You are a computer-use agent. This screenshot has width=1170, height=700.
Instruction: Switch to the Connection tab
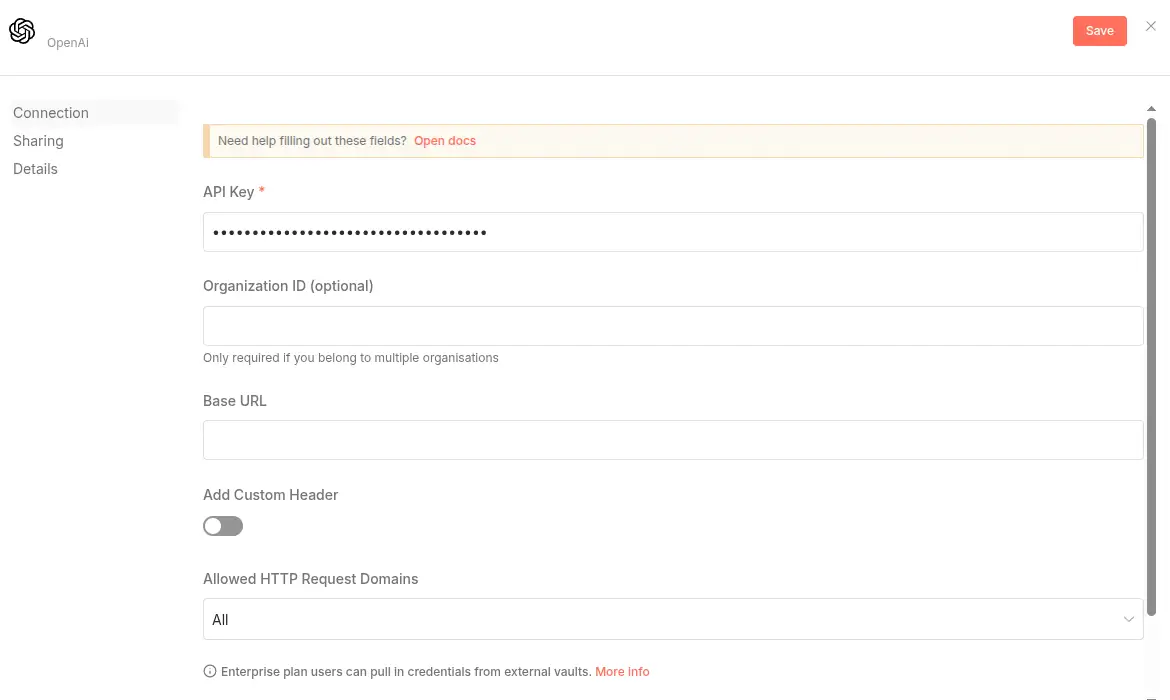click(x=51, y=113)
